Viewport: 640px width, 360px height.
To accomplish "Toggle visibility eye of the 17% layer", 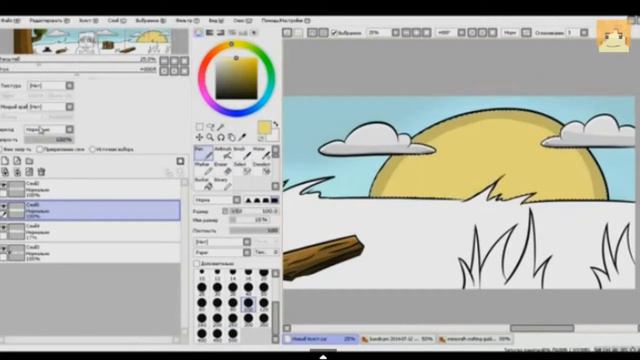I will [x=3, y=227].
